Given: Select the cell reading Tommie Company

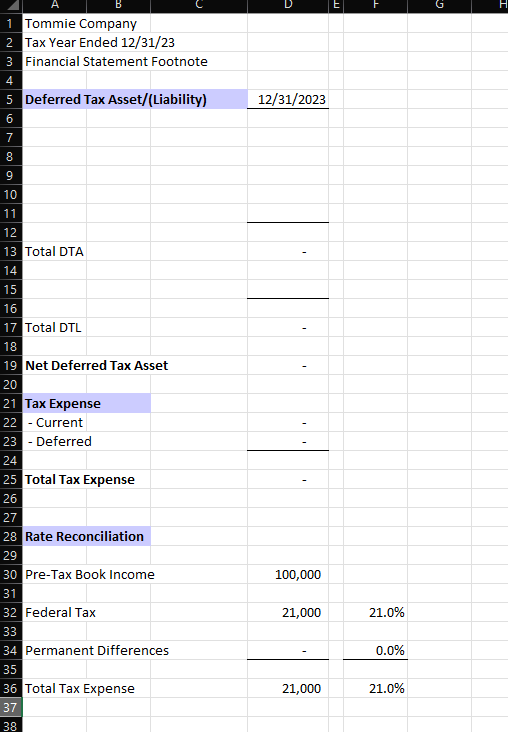Looking at the screenshot, I should pos(81,23).
